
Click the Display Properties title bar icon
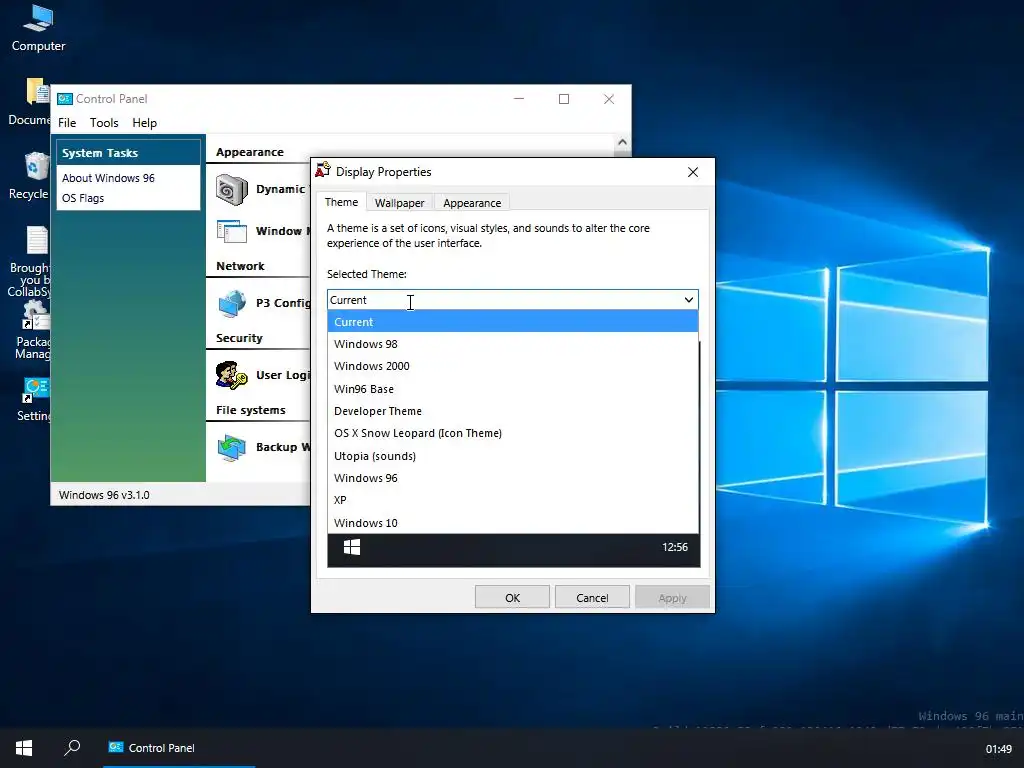pos(323,170)
